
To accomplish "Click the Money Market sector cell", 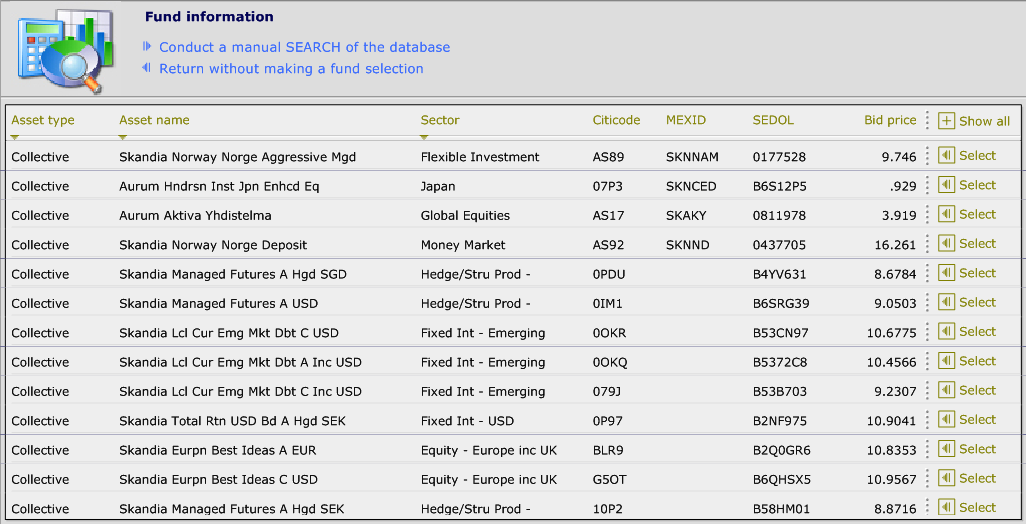I will click(463, 245).
